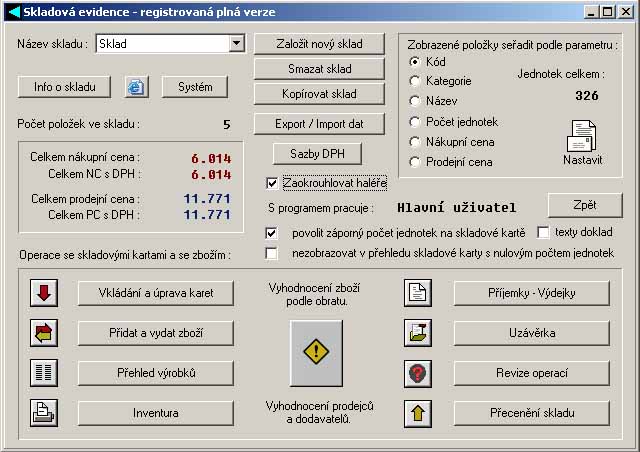Viewport: 640px width, 452px height.
Task: Click total units value 326
Action: (x=587, y=96)
